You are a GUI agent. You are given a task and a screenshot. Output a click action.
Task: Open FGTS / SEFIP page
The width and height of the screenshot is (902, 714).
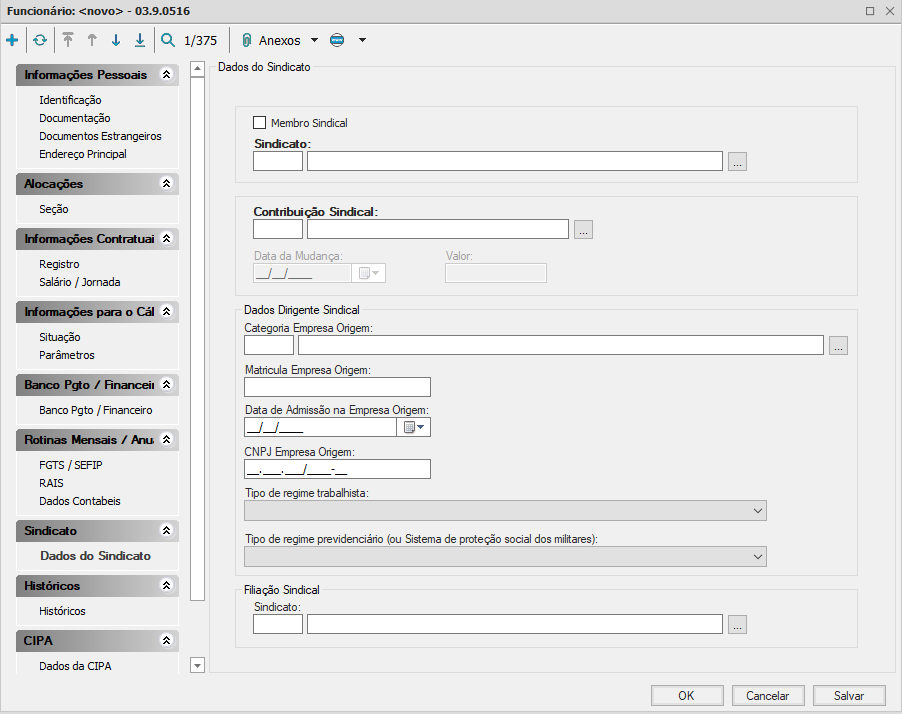pos(71,465)
